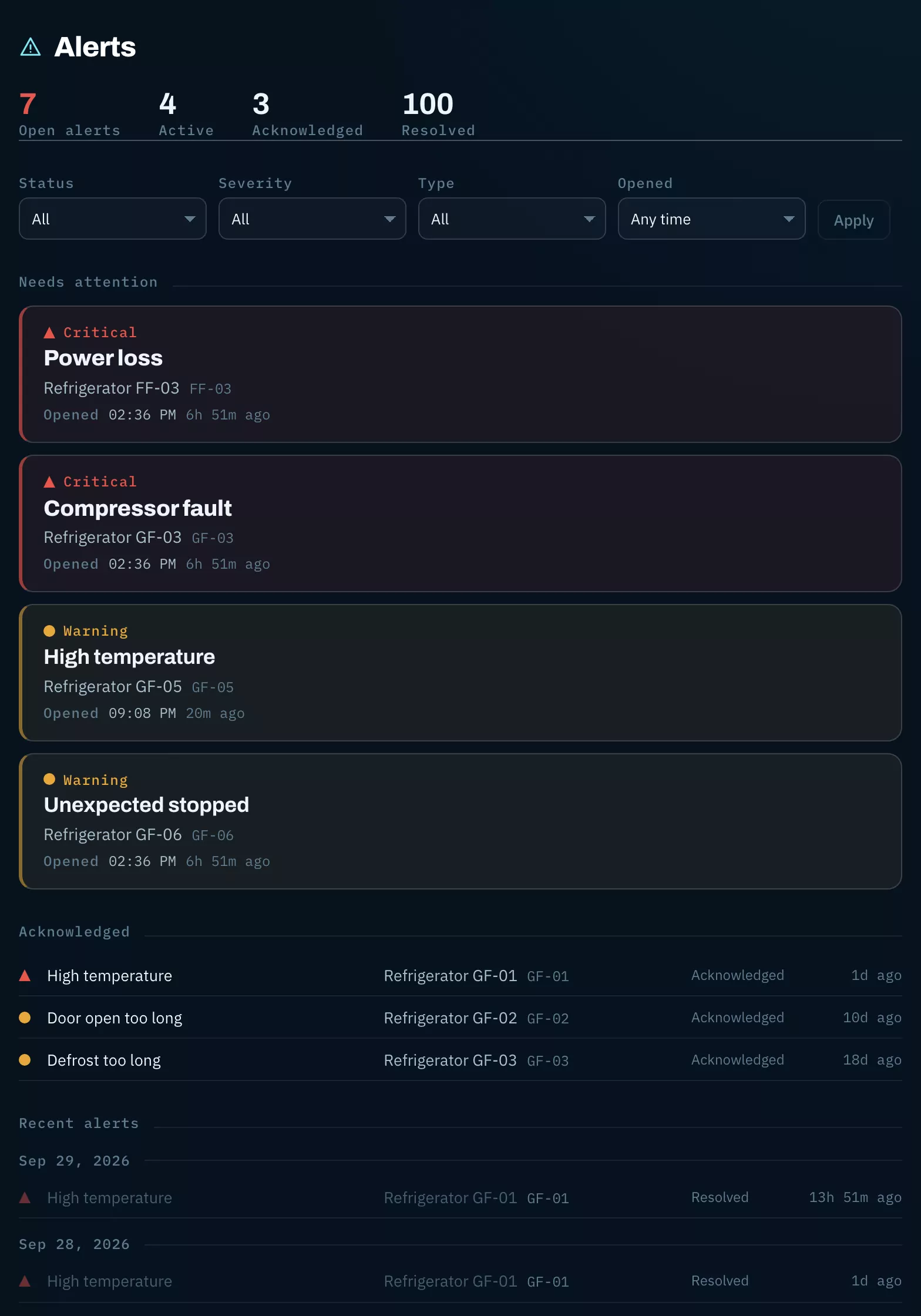Click the Critical icon on Power loss card
The height and width of the screenshot is (1316, 921).
coord(49,333)
